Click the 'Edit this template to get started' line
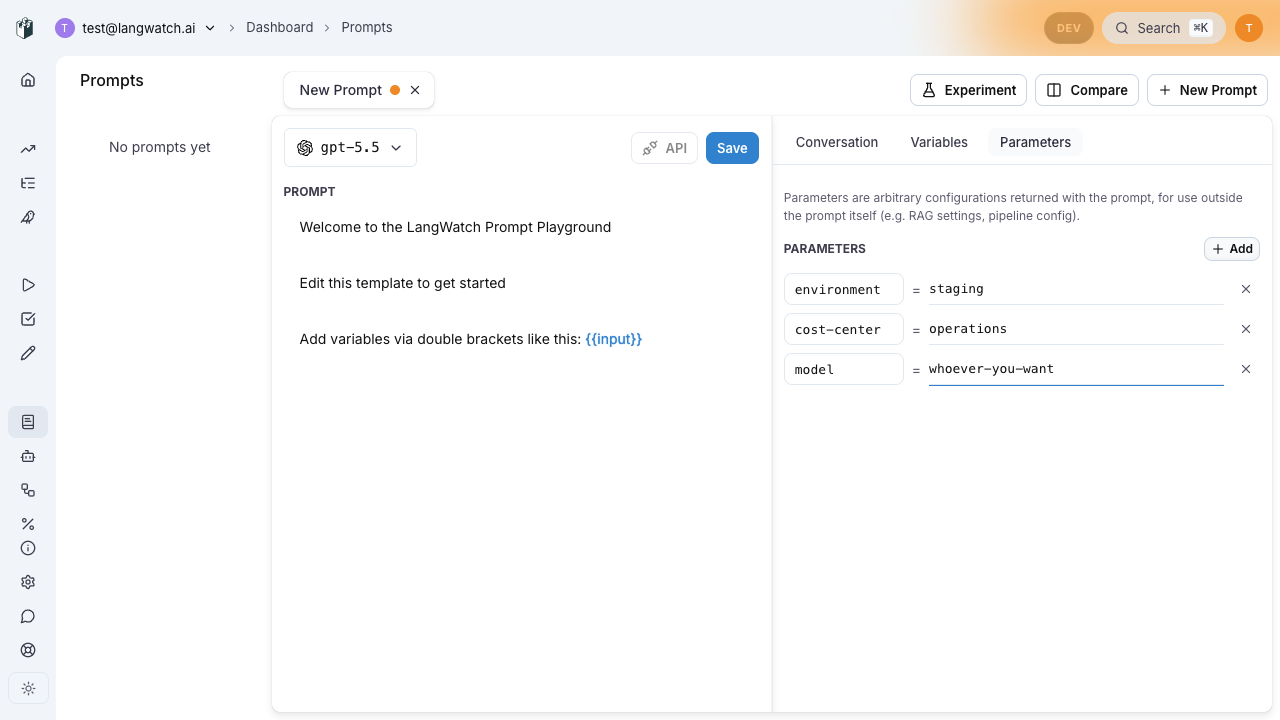The image size is (1280, 720). click(403, 283)
